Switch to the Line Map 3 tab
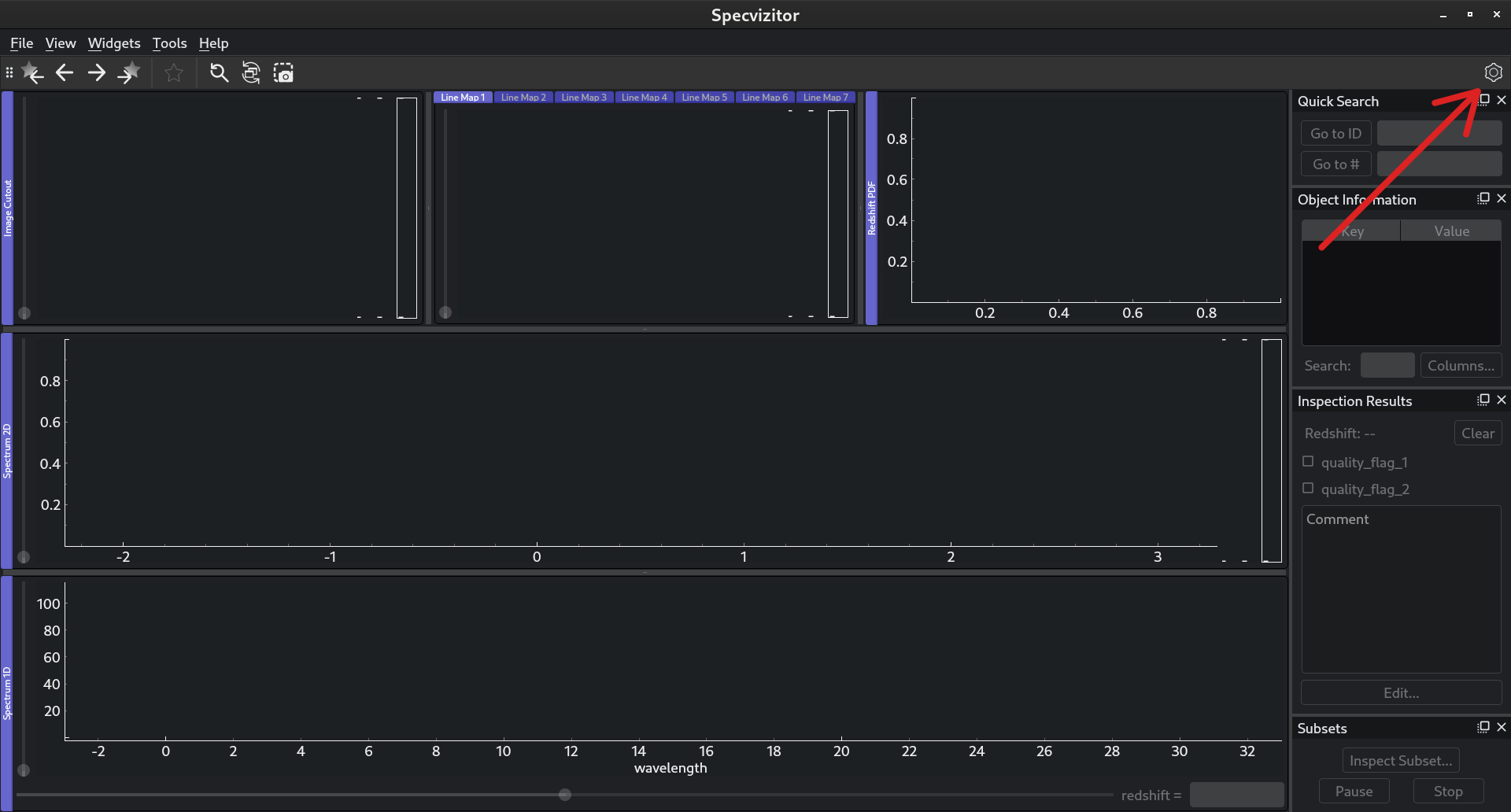 click(584, 98)
